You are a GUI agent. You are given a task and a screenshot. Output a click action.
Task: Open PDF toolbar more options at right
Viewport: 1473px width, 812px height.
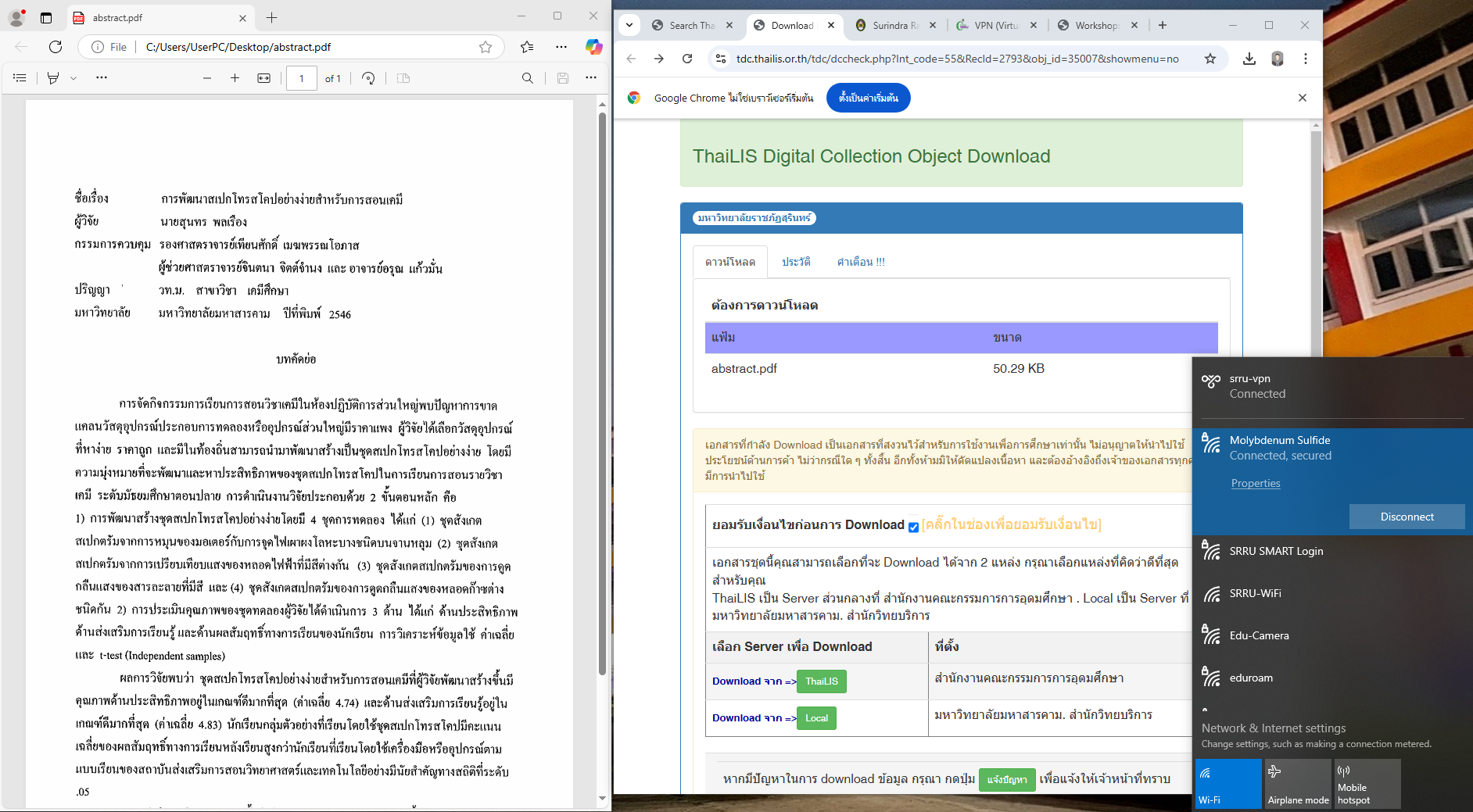pos(591,78)
